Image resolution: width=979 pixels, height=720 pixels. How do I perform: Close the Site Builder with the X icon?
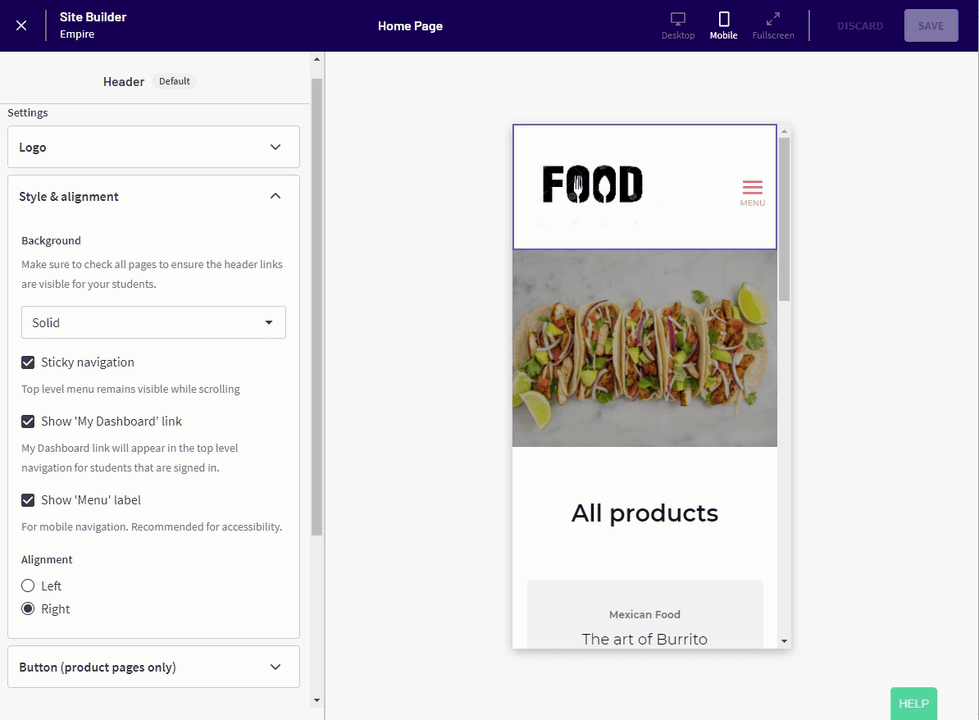[x=21, y=26]
